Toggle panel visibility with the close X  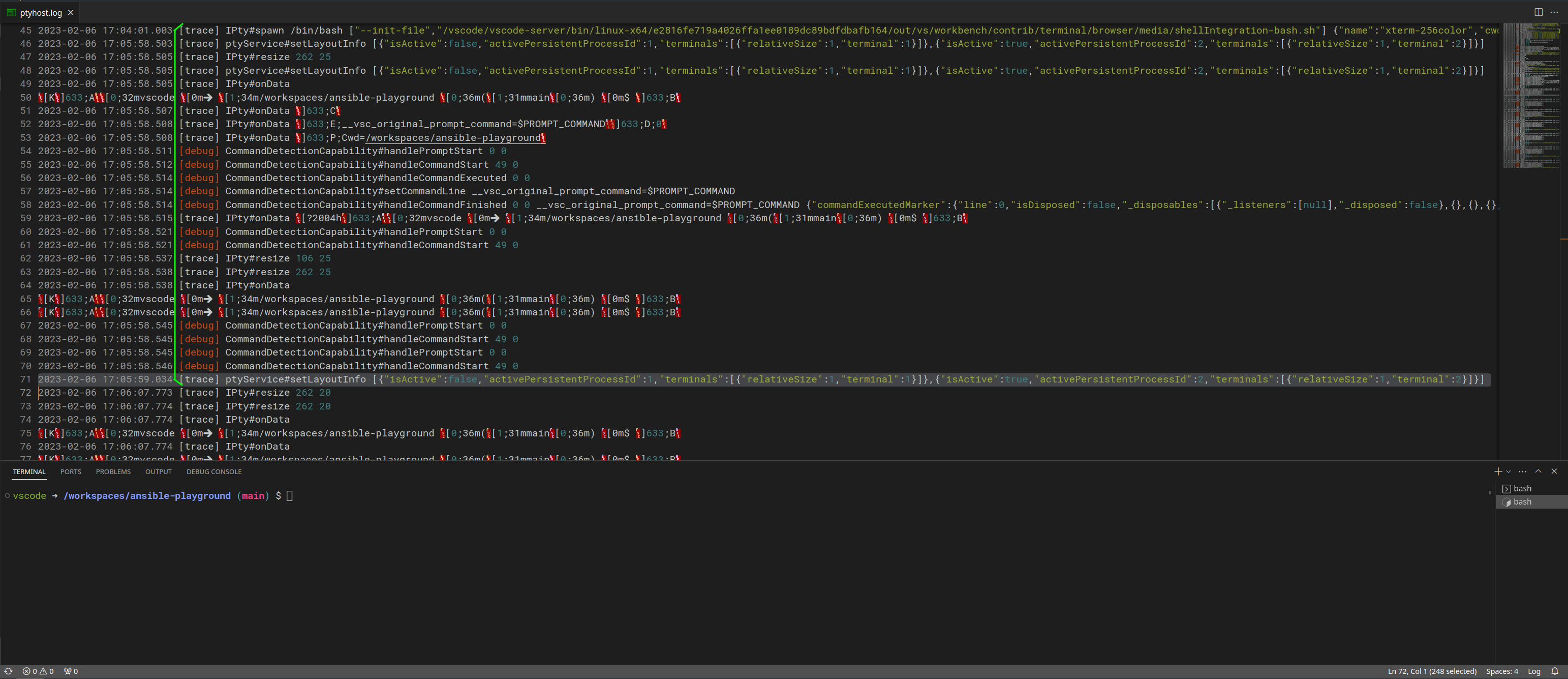point(1554,471)
